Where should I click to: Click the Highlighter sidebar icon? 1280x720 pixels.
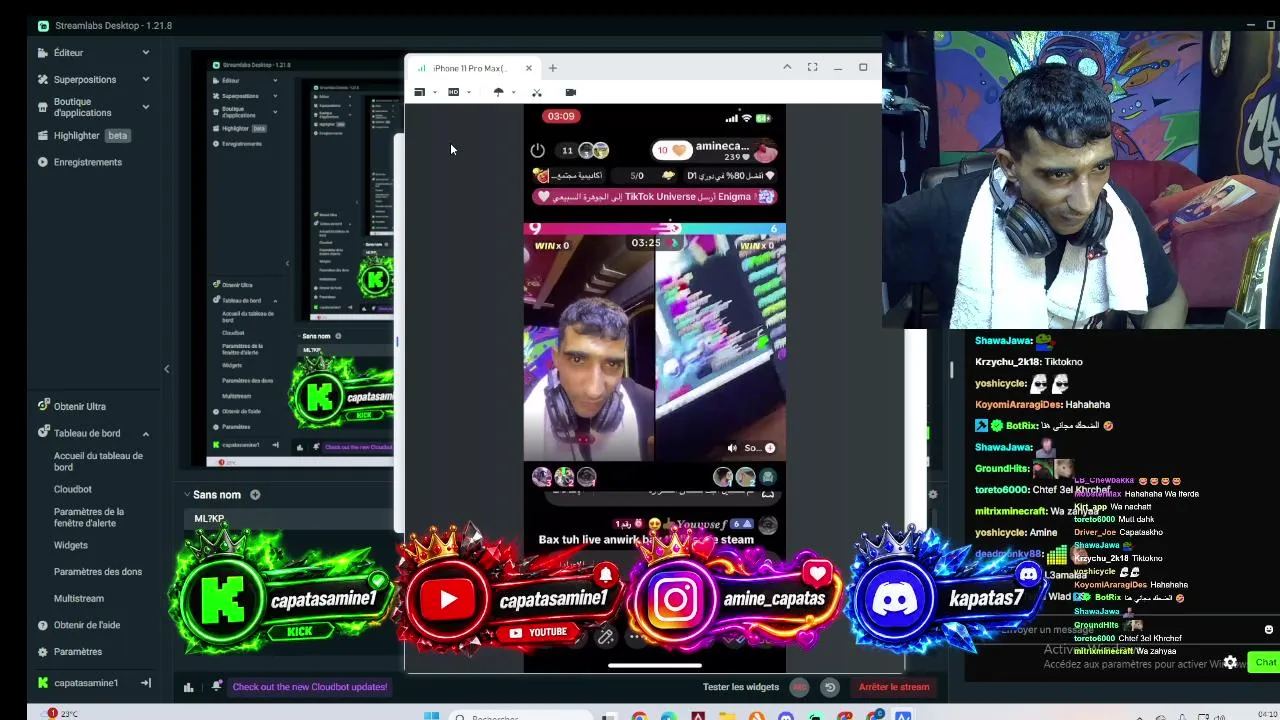click(43, 135)
